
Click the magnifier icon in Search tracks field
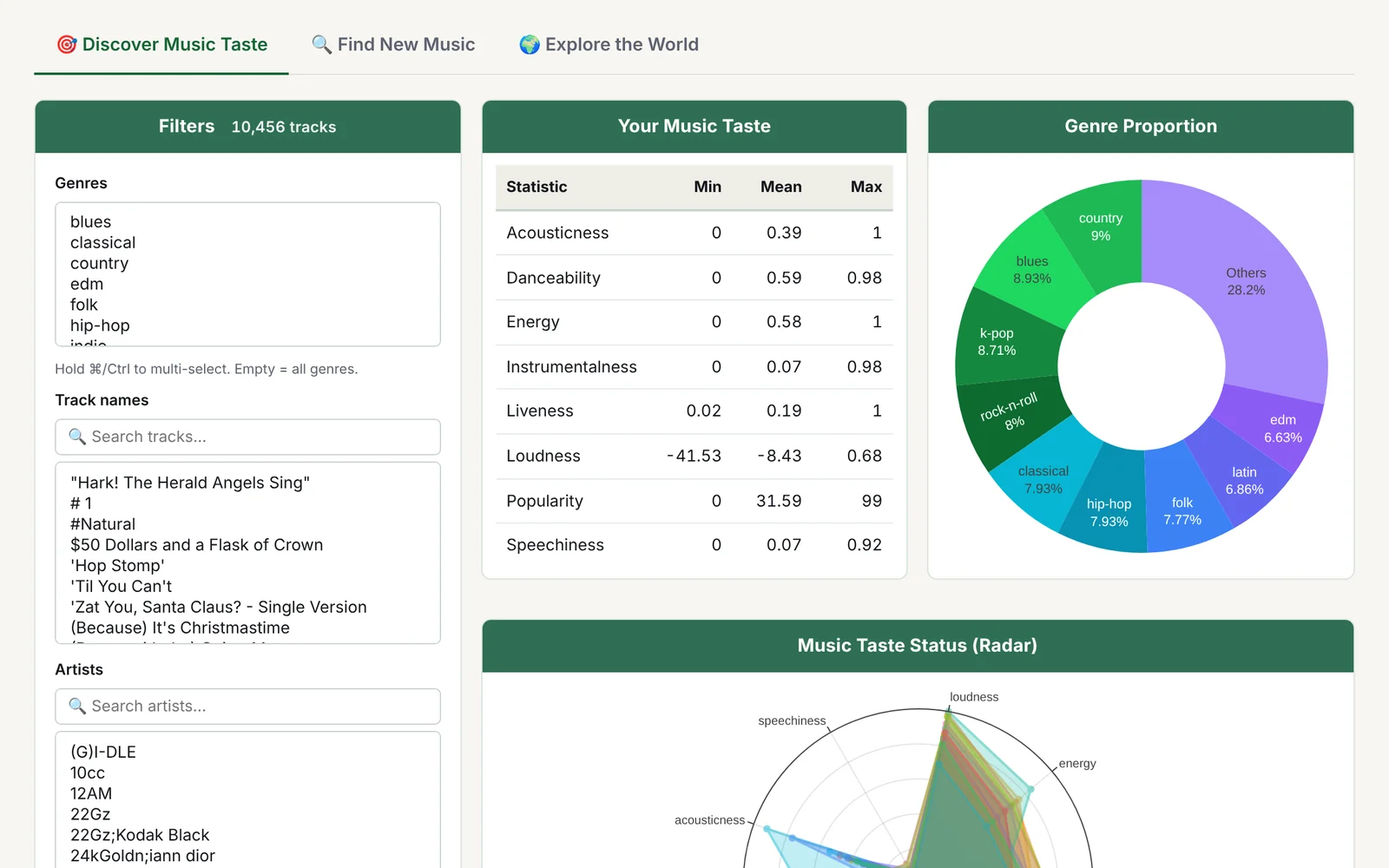click(x=77, y=437)
